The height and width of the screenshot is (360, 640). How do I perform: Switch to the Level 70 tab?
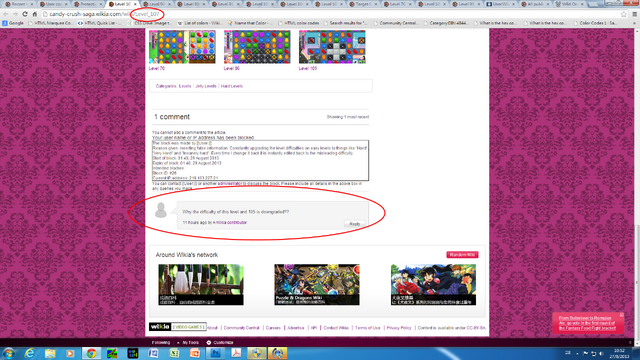point(397,4)
